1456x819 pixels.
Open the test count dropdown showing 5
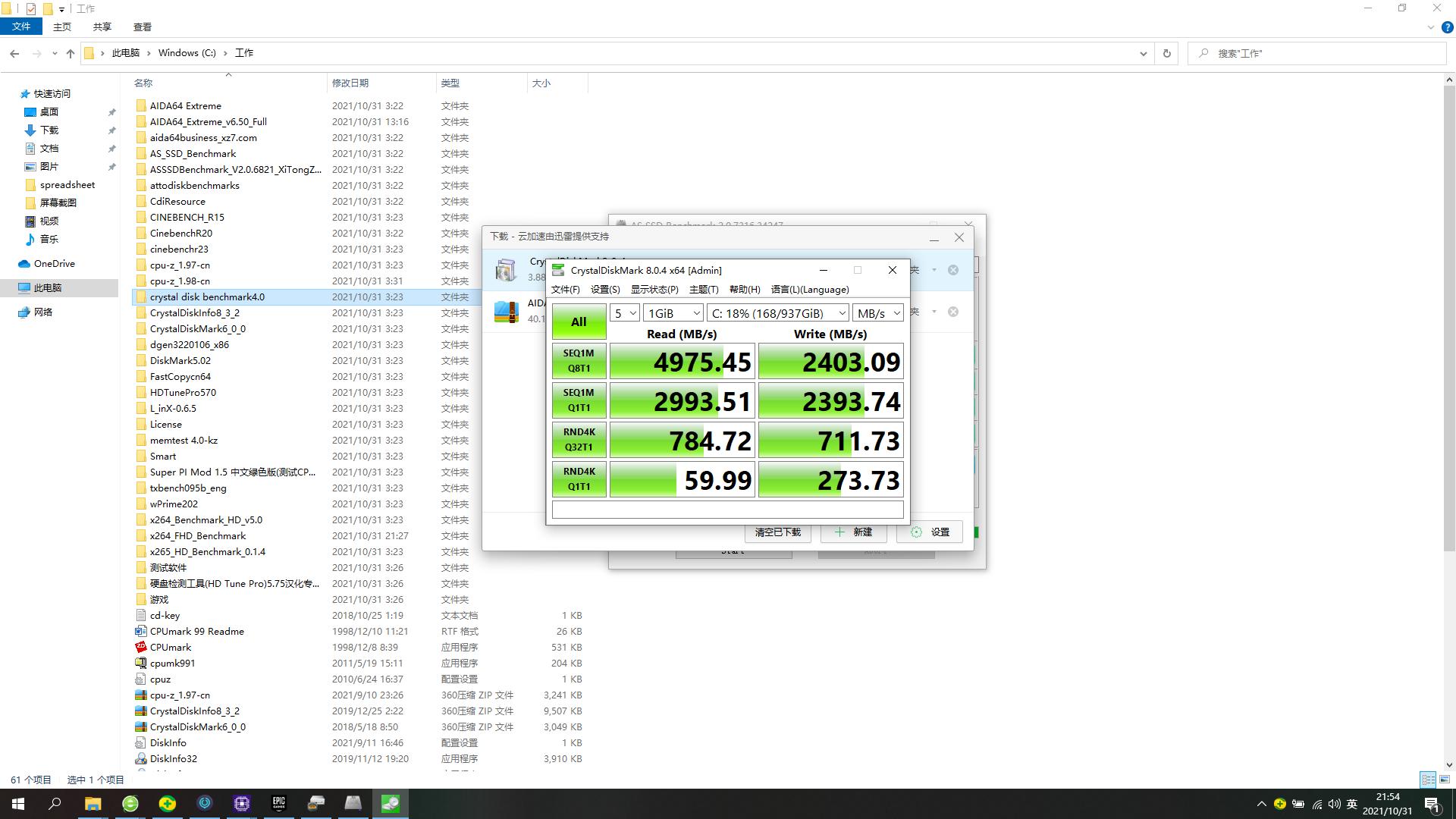625,313
